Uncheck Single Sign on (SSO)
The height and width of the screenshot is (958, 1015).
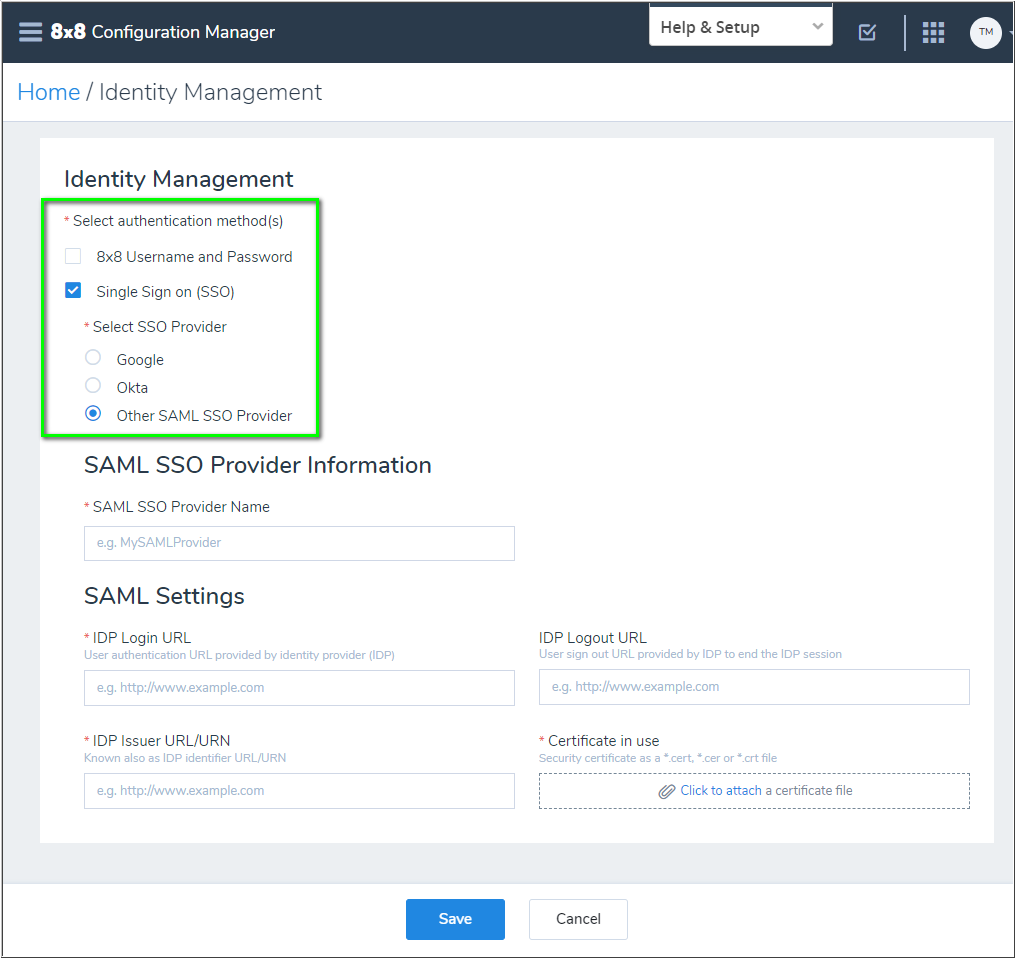[x=73, y=291]
